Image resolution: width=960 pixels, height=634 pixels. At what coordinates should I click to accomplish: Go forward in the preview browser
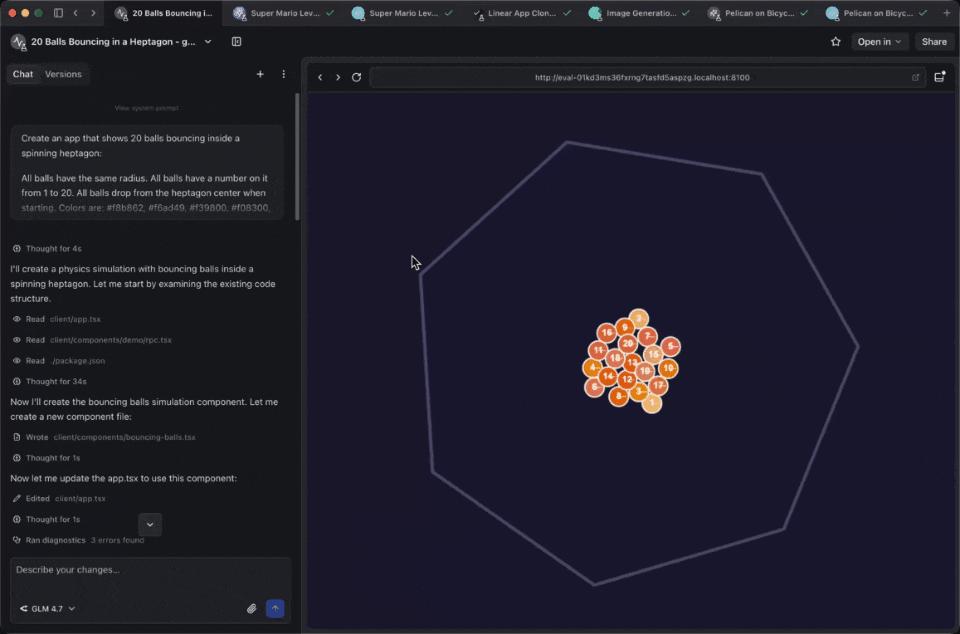338,77
